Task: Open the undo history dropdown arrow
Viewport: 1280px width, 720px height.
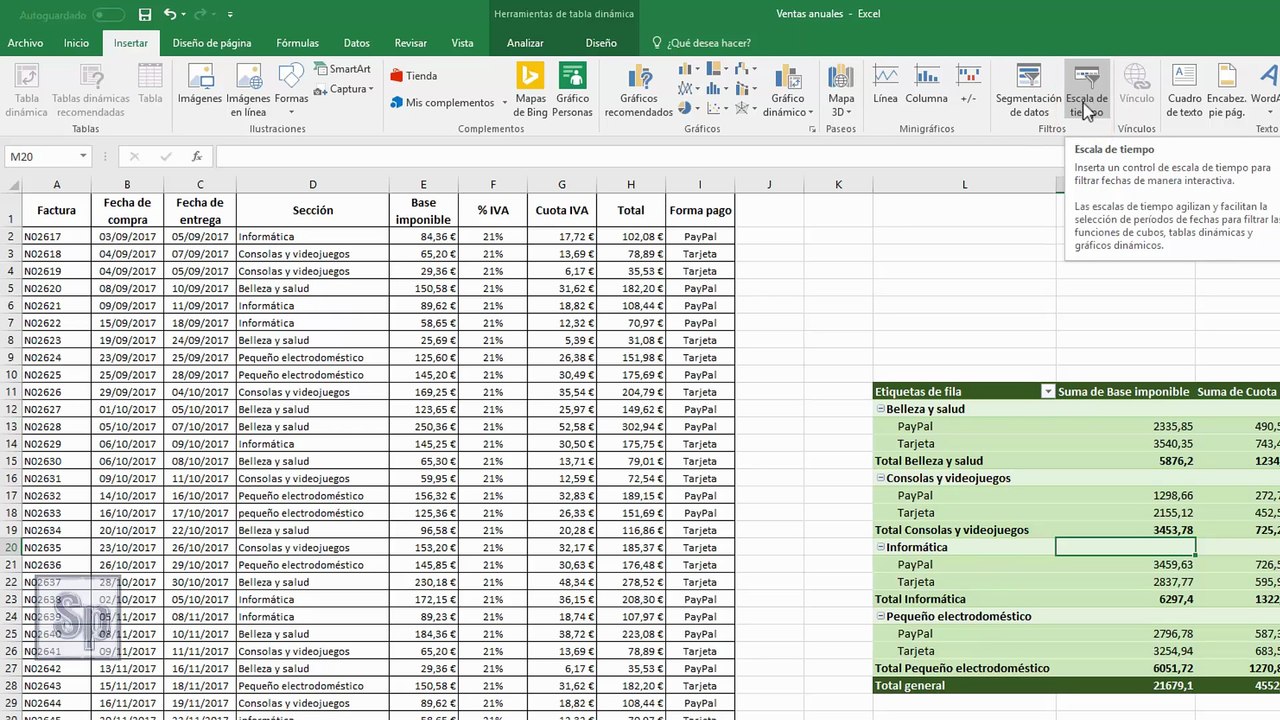Action: pyautogui.click(x=184, y=15)
